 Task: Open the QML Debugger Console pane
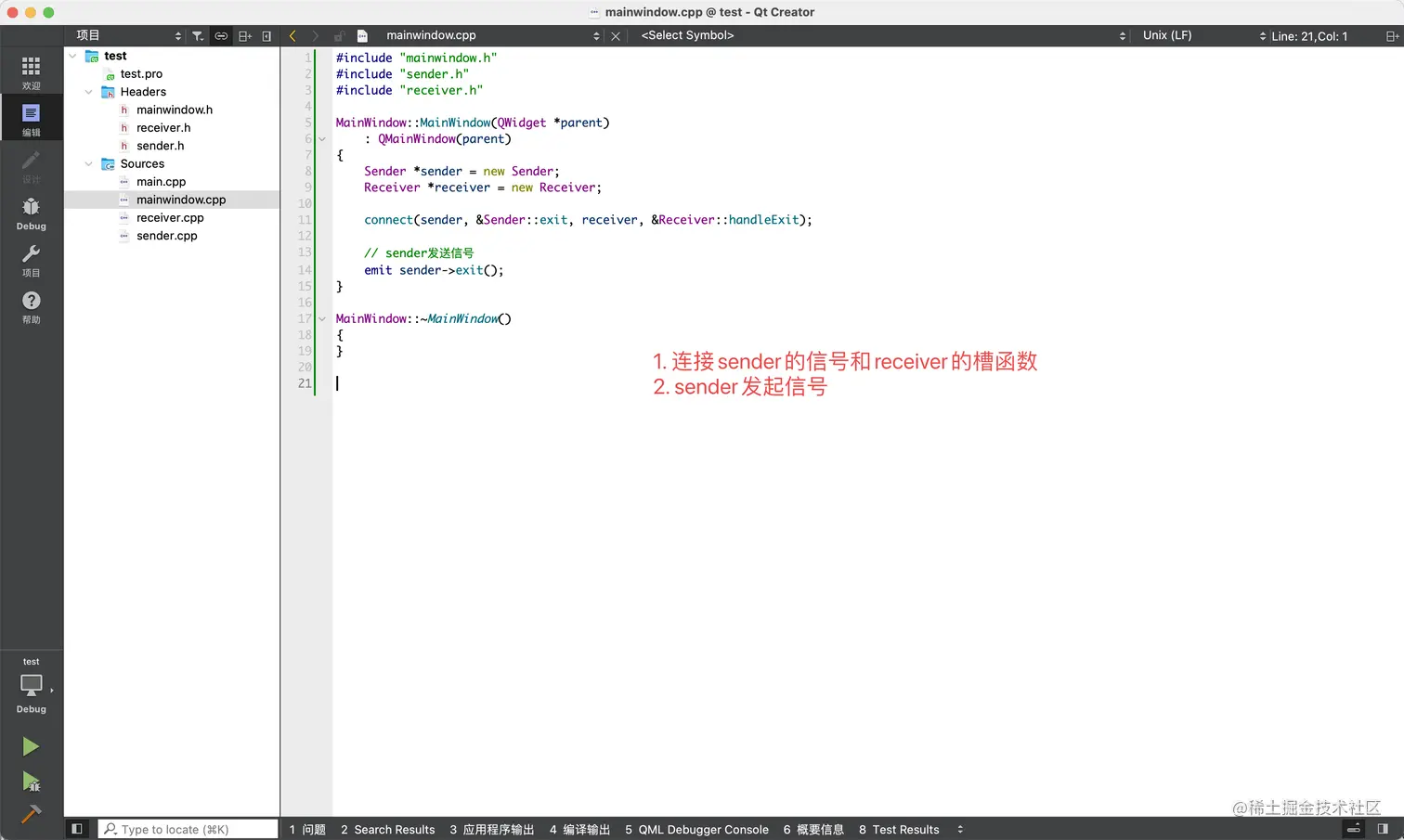click(696, 830)
